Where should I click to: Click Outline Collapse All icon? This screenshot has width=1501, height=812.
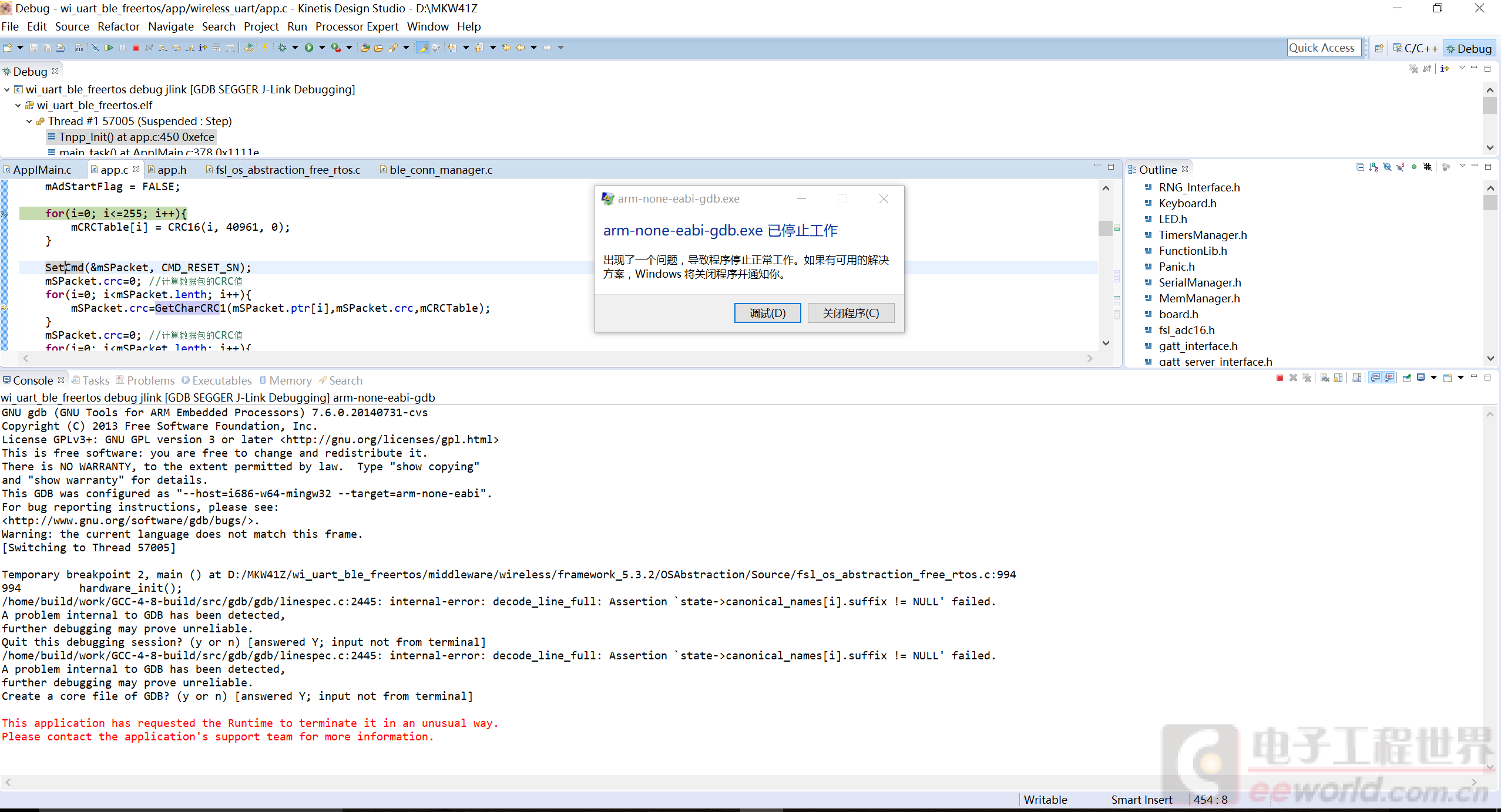click(x=1360, y=167)
